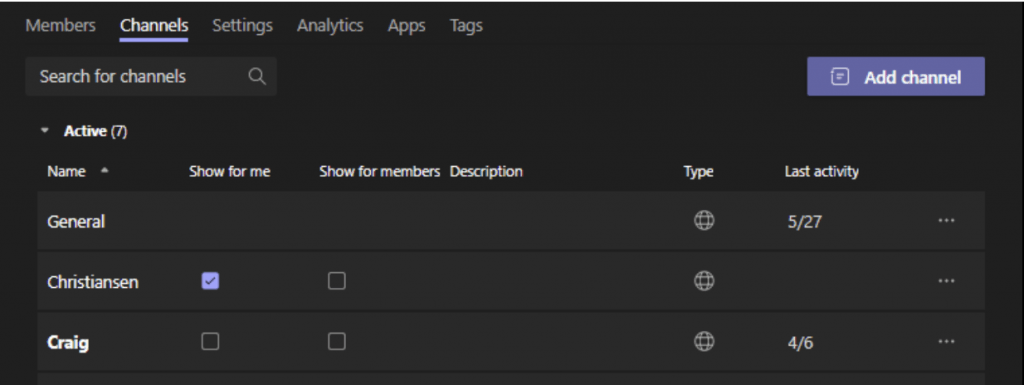Click the globe type icon for Craig
This screenshot has height=385, width=1024.
pyautogui.click(x=703, y=341)
